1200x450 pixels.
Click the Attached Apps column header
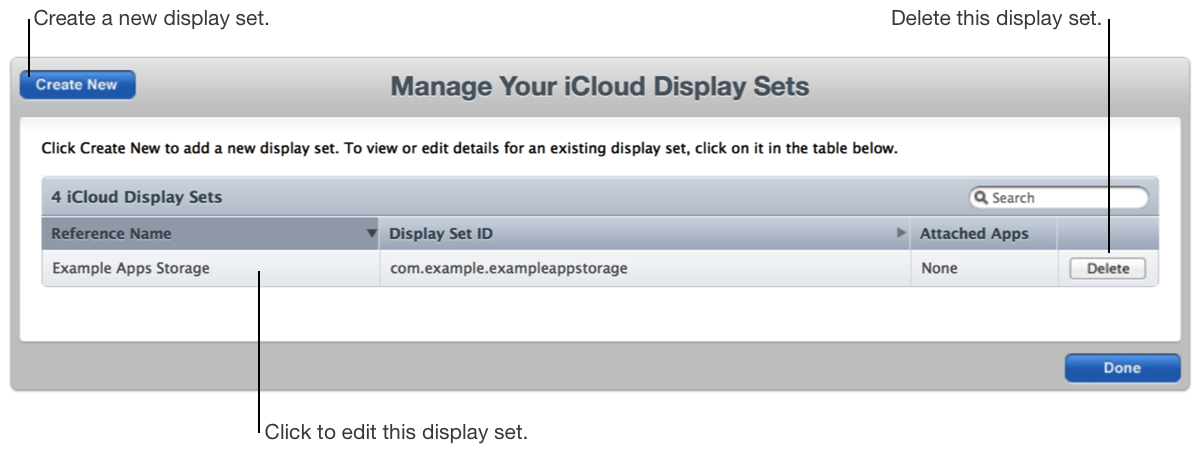[x=974, y=234]
